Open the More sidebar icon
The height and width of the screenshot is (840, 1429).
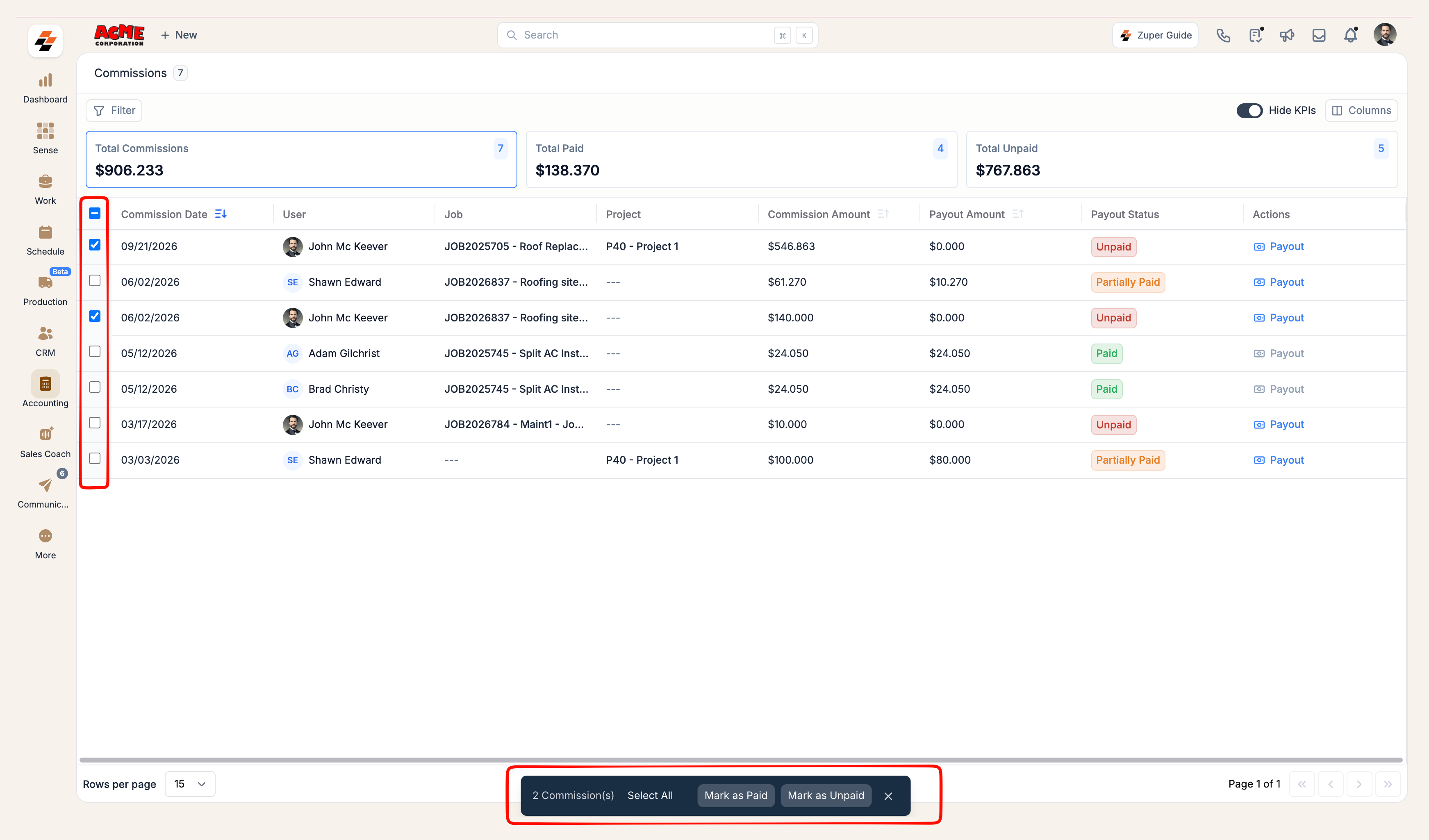tap(46, 536)
